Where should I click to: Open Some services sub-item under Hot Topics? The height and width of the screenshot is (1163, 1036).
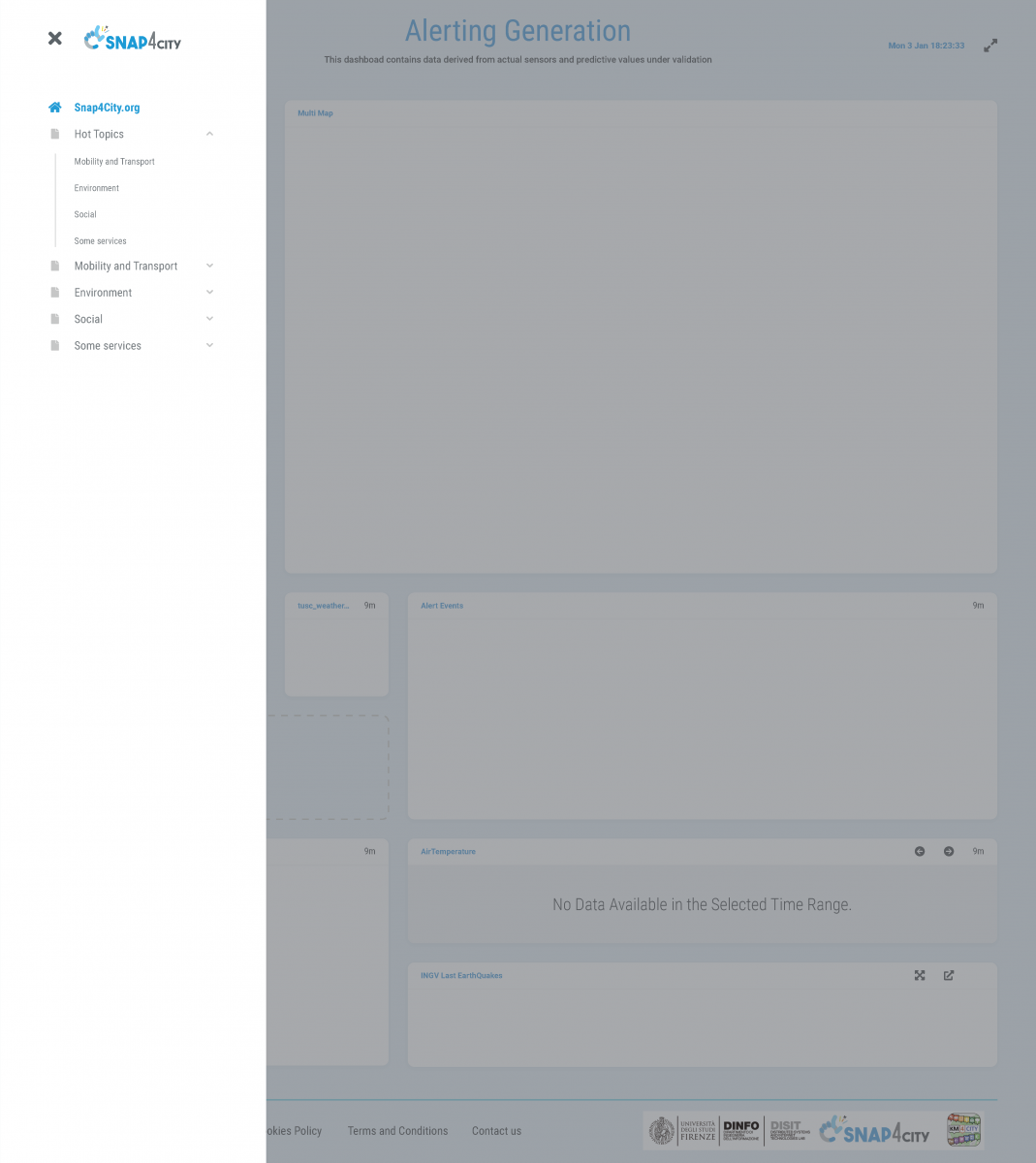[x=100, y=241]
